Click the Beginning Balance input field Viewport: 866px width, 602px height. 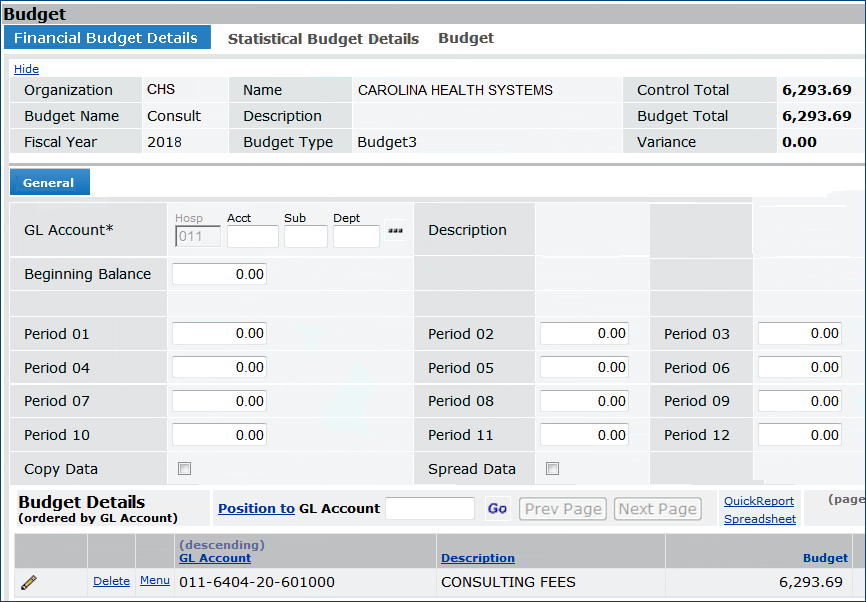(219, 274)
